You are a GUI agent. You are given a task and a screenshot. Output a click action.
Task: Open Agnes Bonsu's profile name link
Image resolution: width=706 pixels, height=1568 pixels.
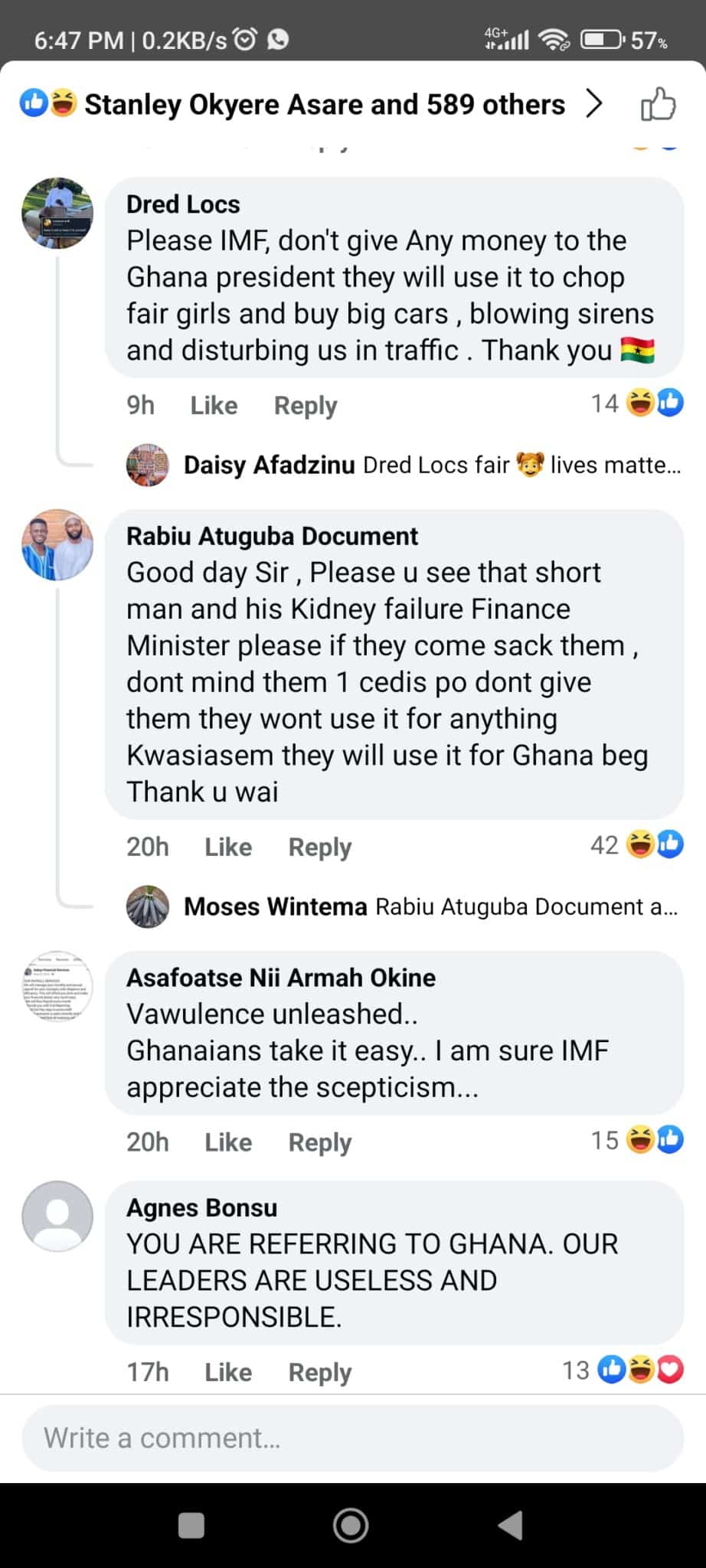click(202, 1207)
